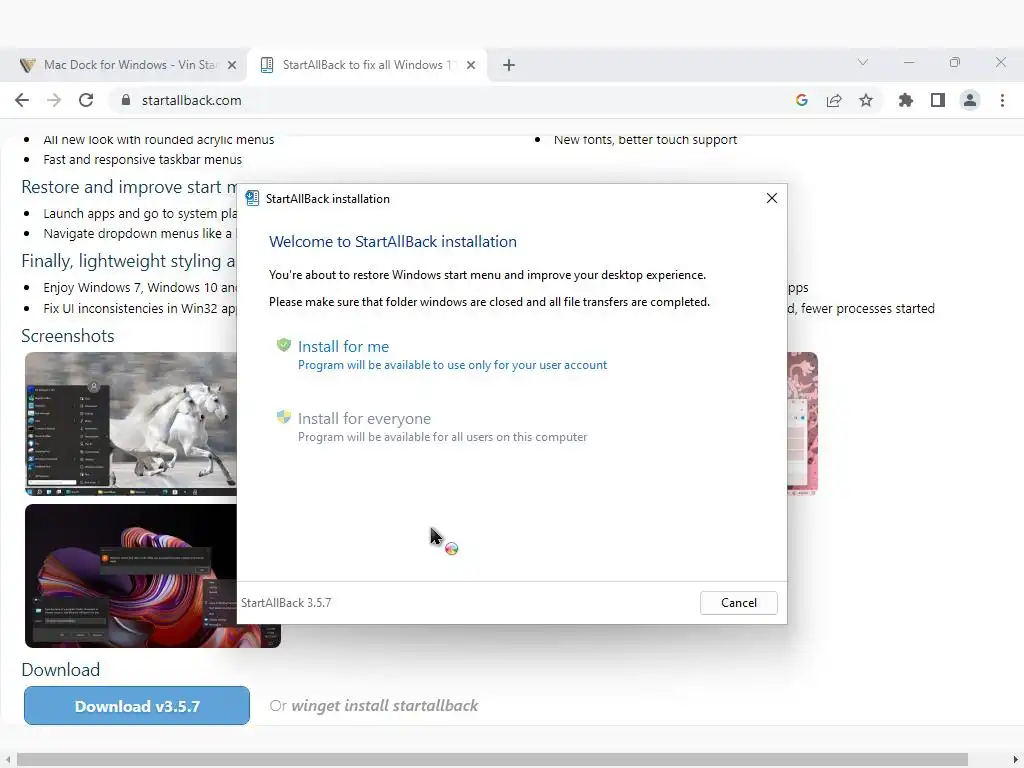Open the tab search chevron
The height and width of the screenshot is (768, 1024).
click(863, 62)
